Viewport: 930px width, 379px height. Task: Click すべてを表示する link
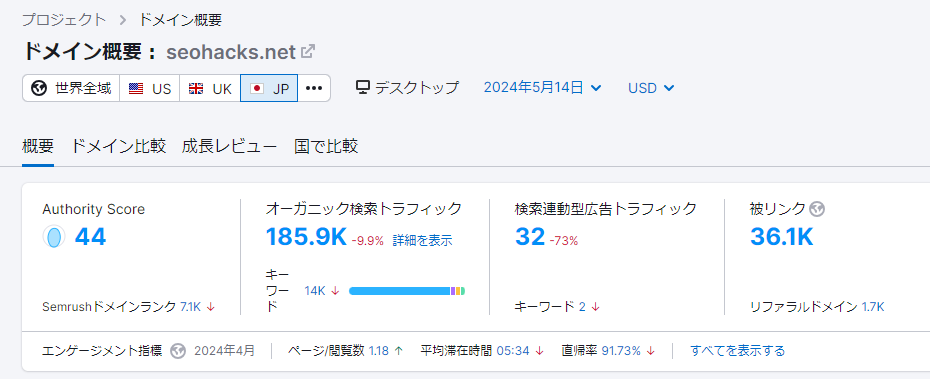737,351
